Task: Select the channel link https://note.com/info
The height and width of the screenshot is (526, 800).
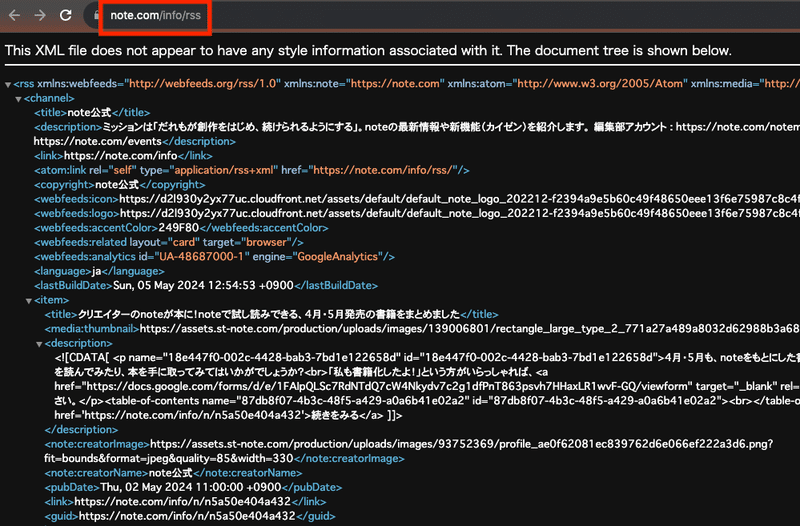Action: click(120, 156)
